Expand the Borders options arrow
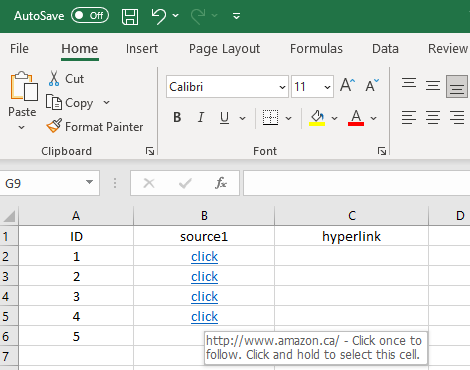 [289, 118]
